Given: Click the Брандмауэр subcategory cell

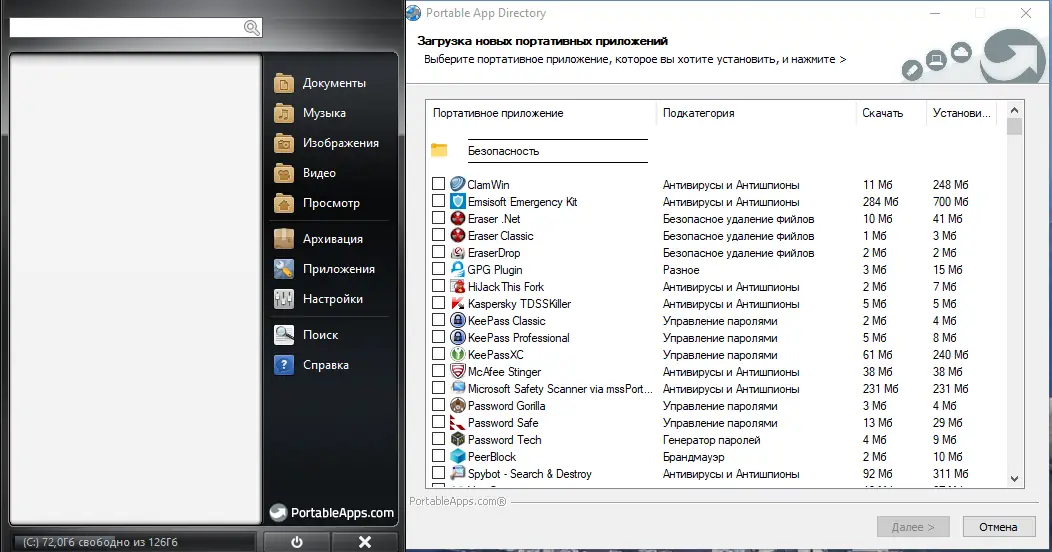Looking at the screenshot, I should point(693,457).
